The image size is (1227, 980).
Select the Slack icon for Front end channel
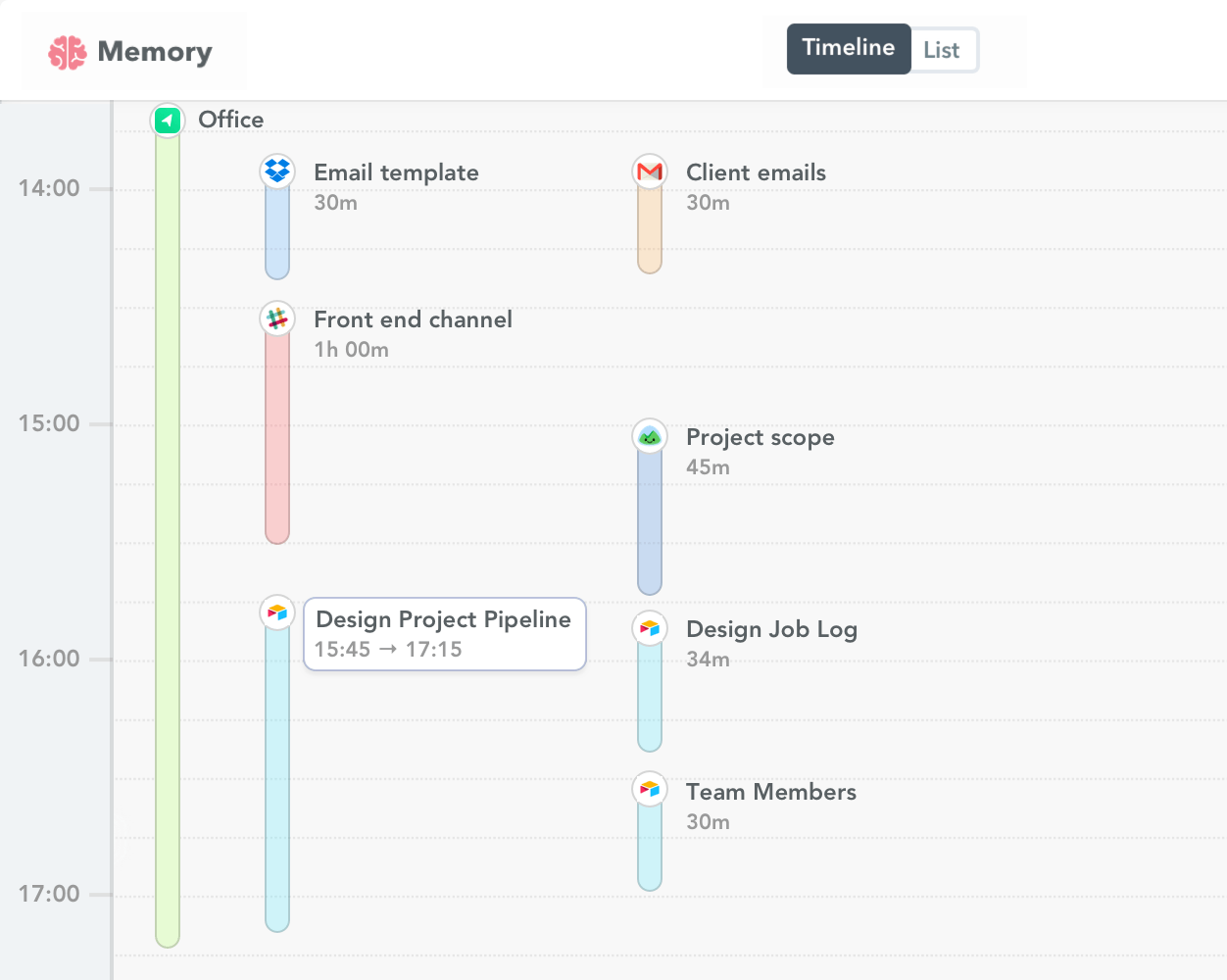(x=277, y=318)
